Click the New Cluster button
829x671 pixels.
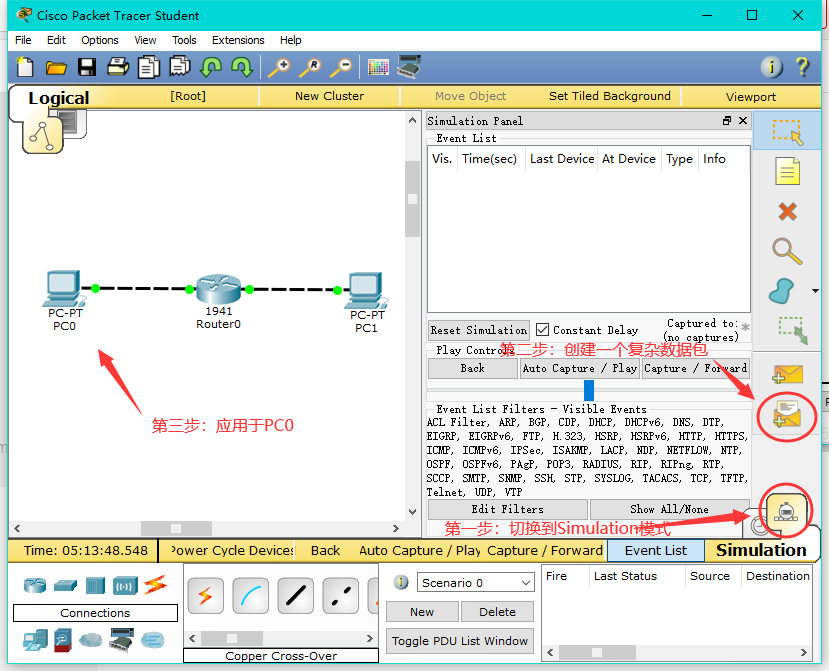pos(329,96)
